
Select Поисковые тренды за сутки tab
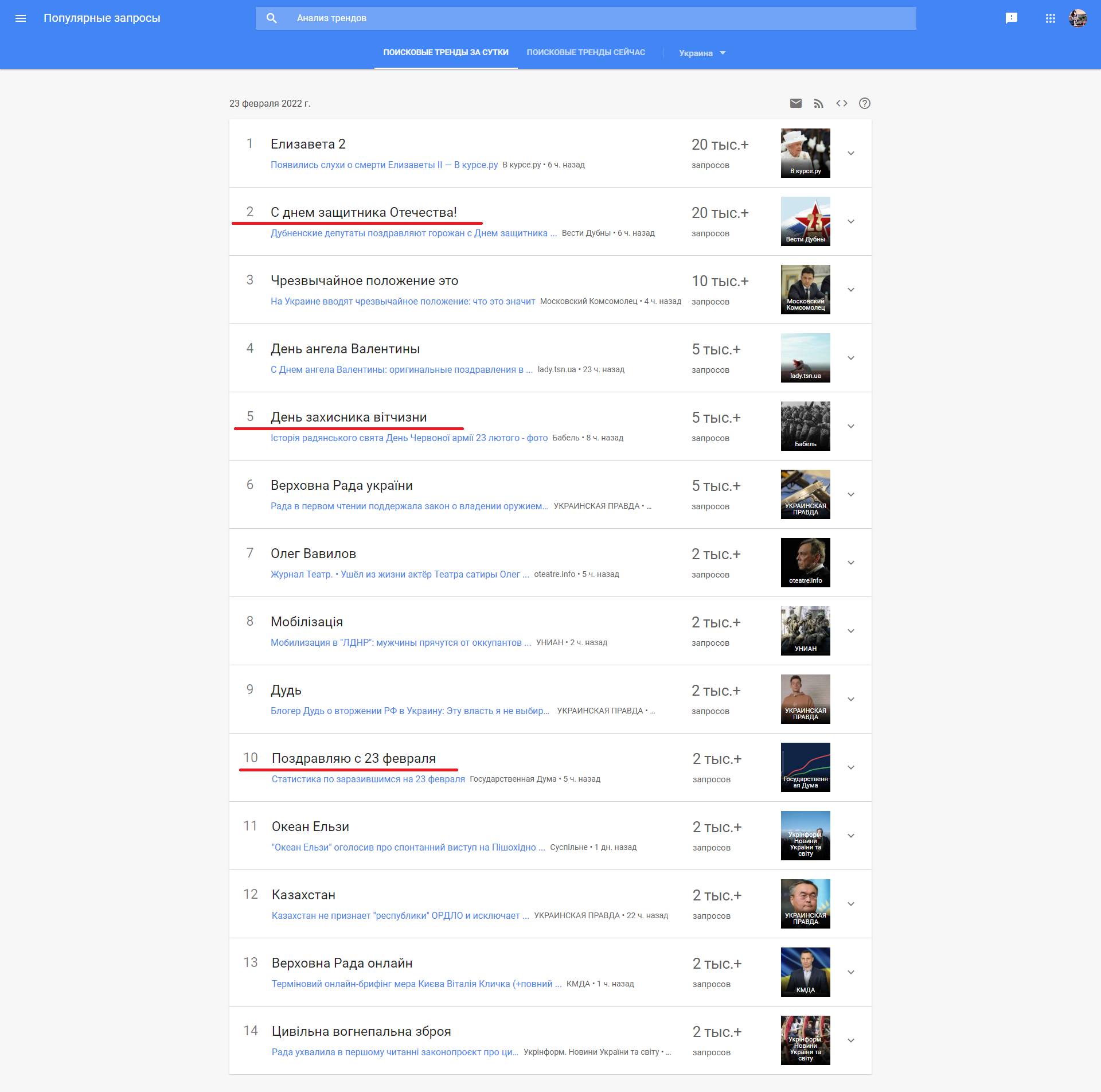(446, 52)
